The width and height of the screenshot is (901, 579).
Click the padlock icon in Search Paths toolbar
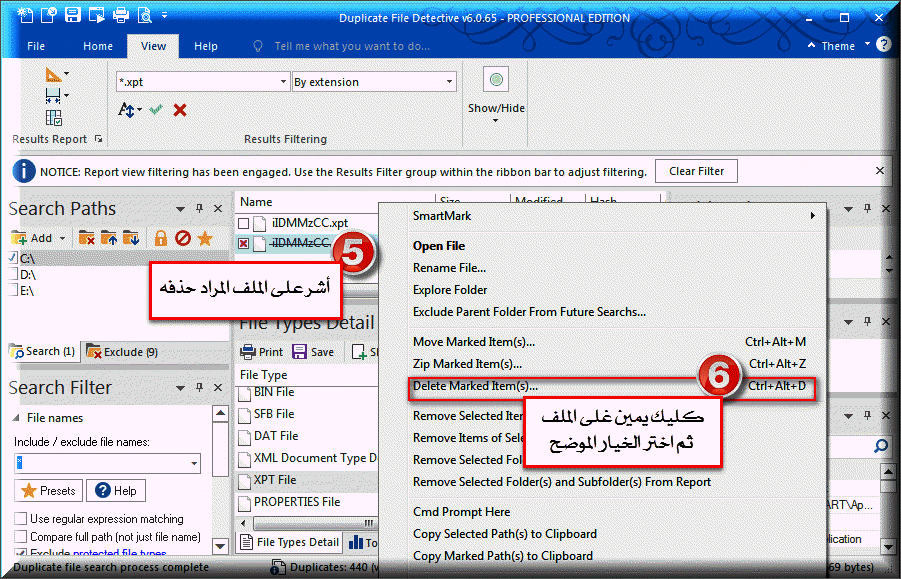pyautogui.click(x=161, y=238)
